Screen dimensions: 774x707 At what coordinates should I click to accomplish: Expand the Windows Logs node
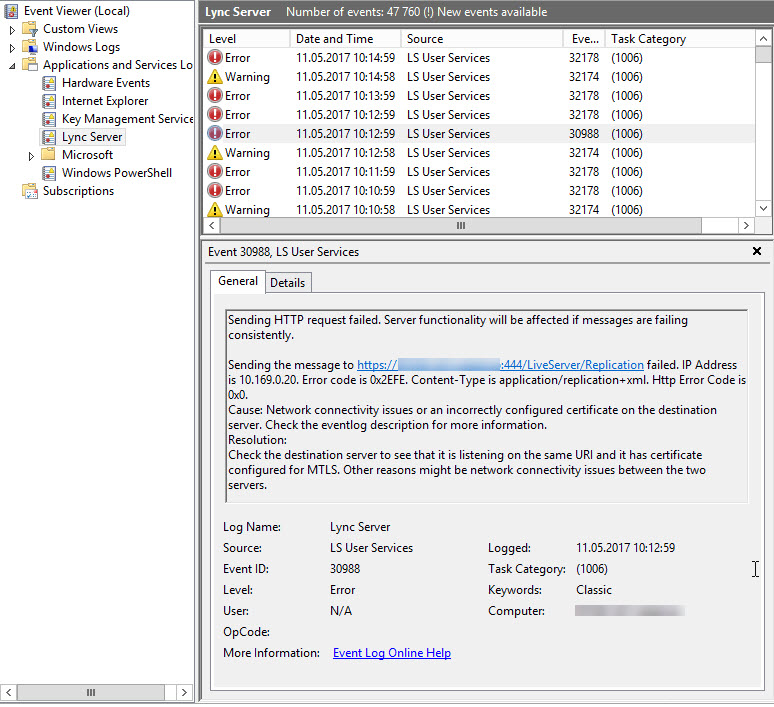pyautogui.click(x=12, y=48)
